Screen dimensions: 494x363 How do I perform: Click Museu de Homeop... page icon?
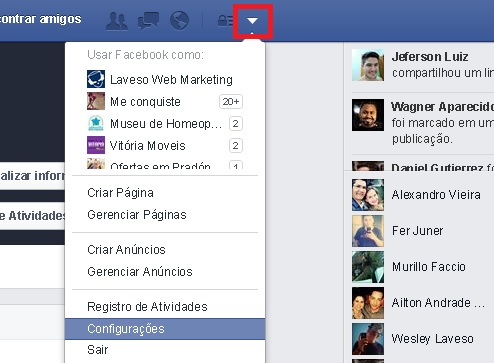click(96, 123)
